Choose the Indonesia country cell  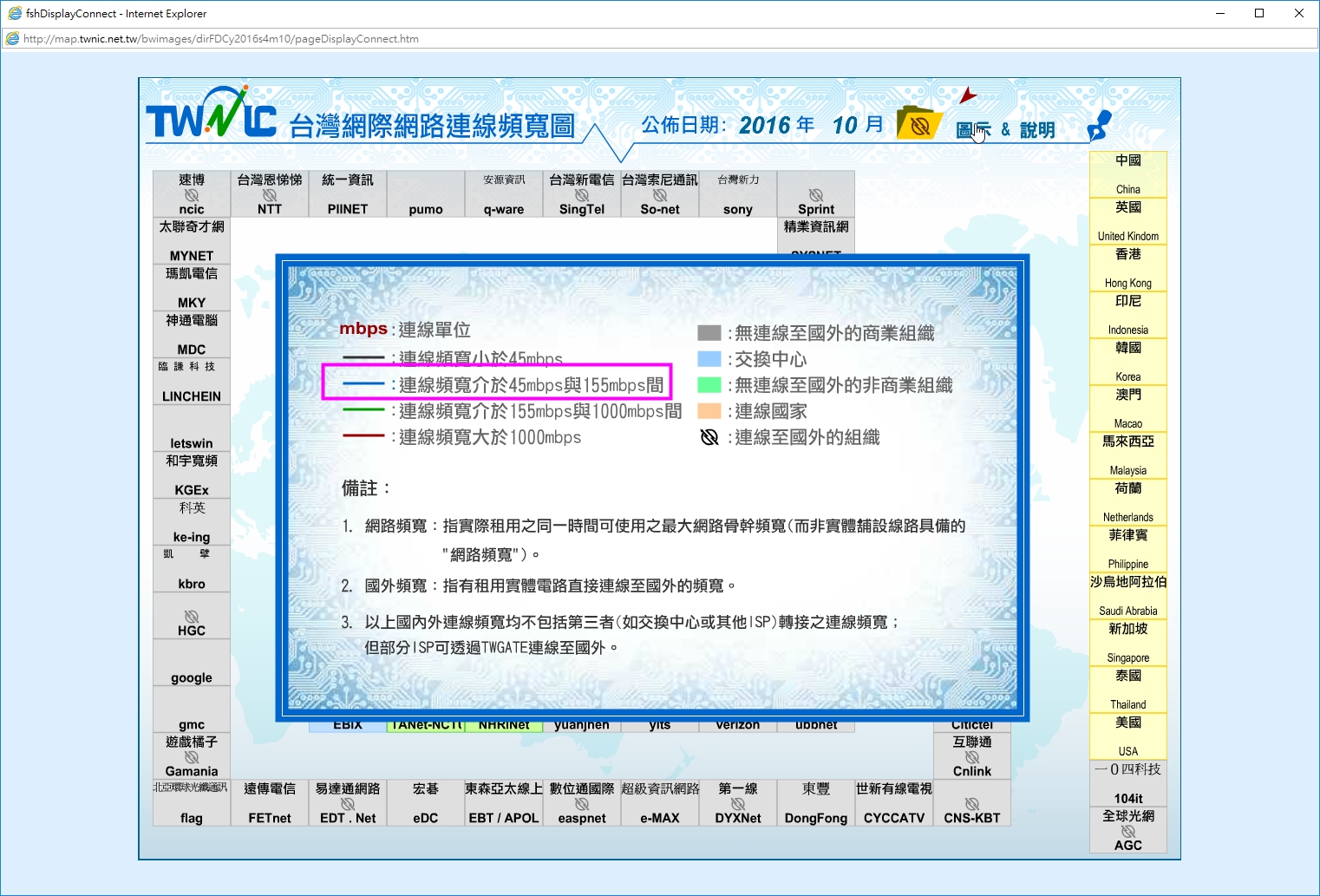click(1128, 315)
